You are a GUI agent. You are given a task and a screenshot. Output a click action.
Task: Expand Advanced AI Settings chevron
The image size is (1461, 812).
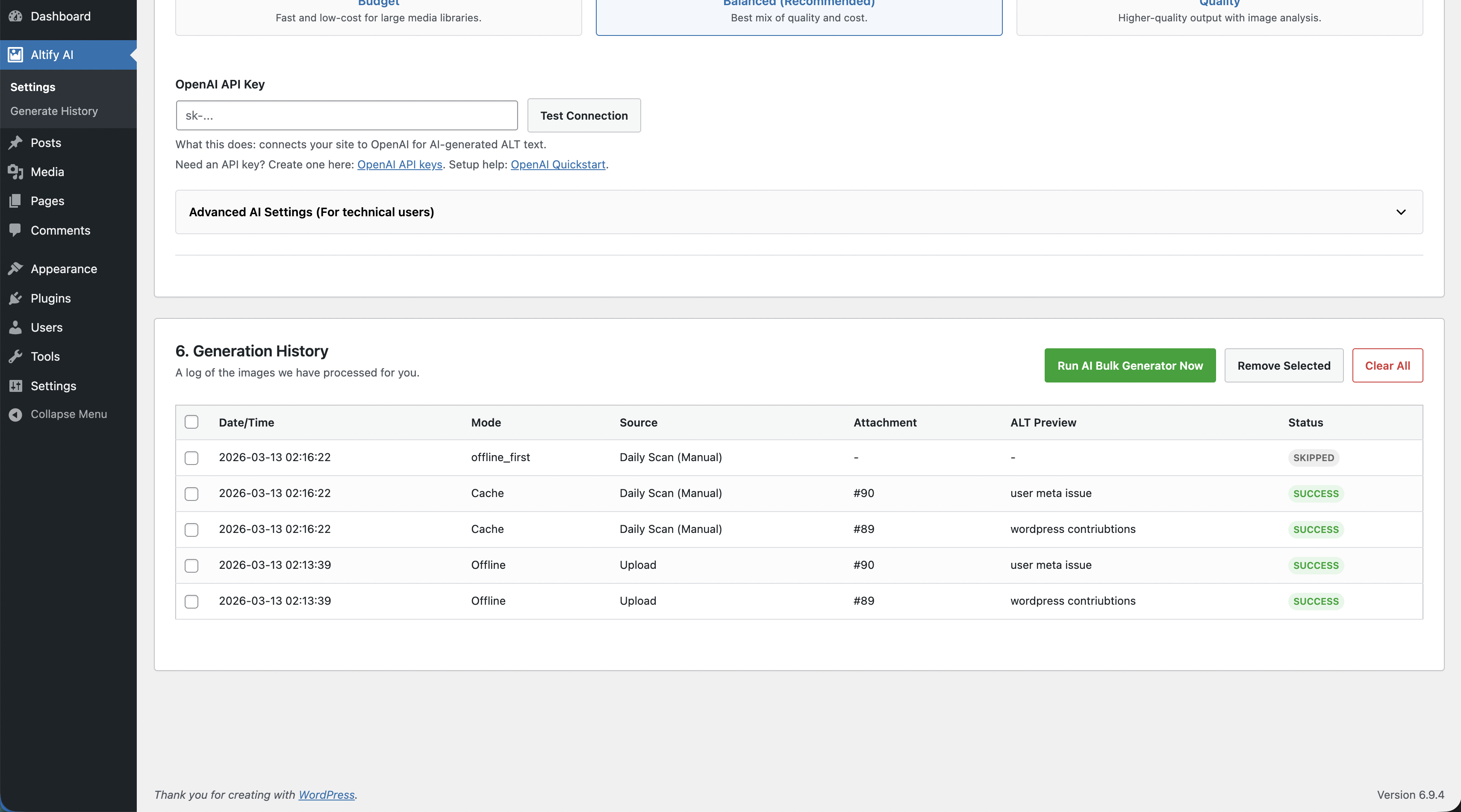[1400, 212]
